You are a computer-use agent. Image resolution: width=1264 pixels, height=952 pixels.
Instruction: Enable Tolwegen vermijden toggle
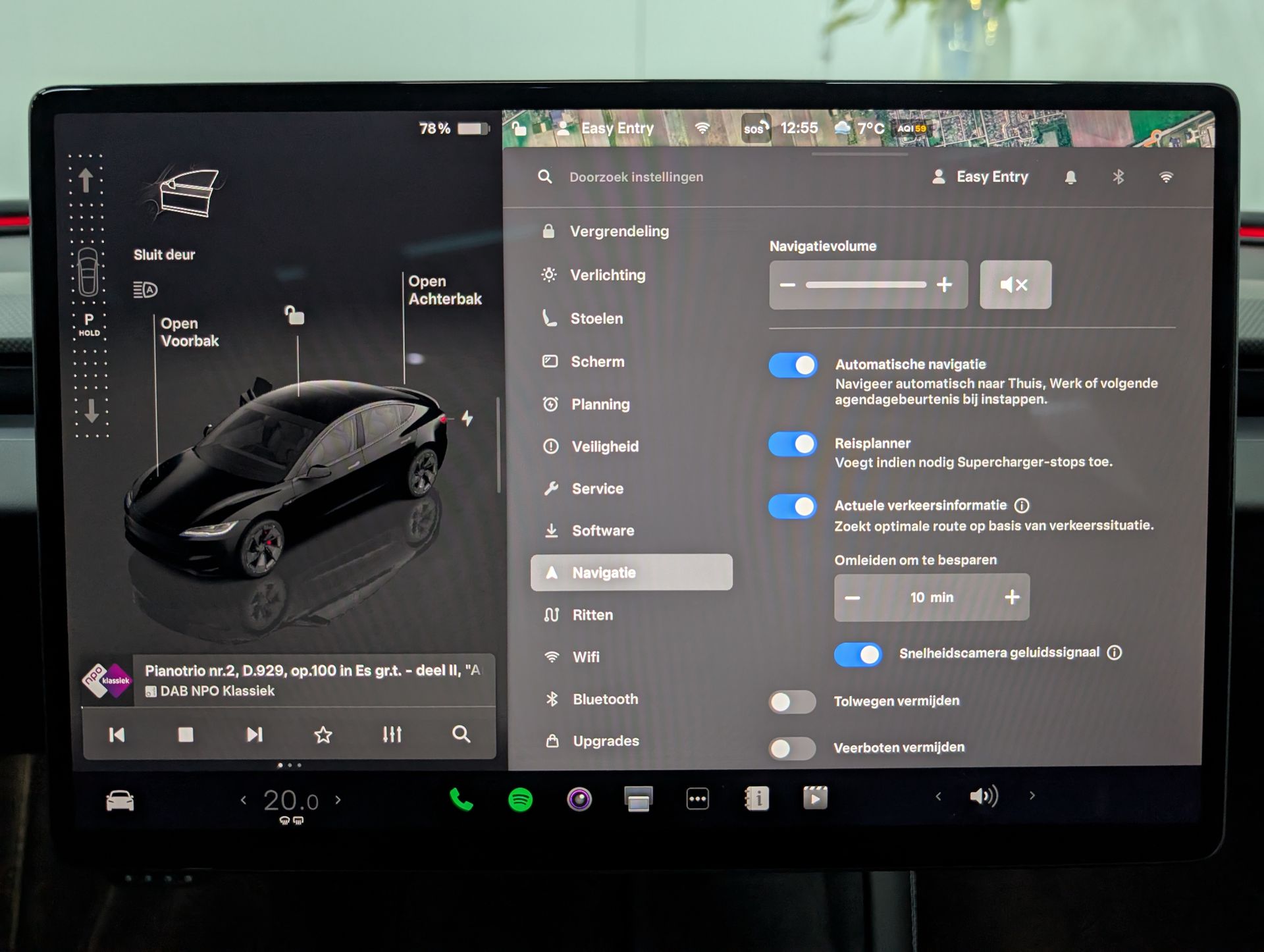click(x=792, y=702)
